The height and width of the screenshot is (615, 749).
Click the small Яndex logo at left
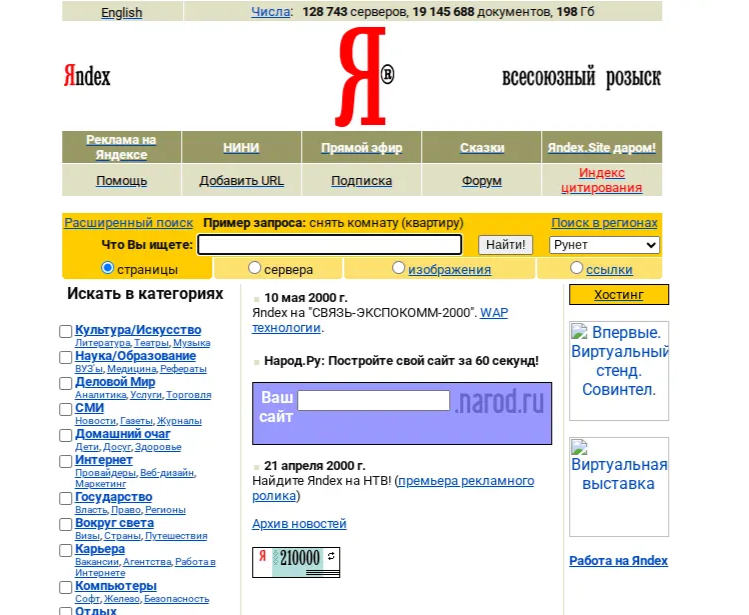click(87, 76)
